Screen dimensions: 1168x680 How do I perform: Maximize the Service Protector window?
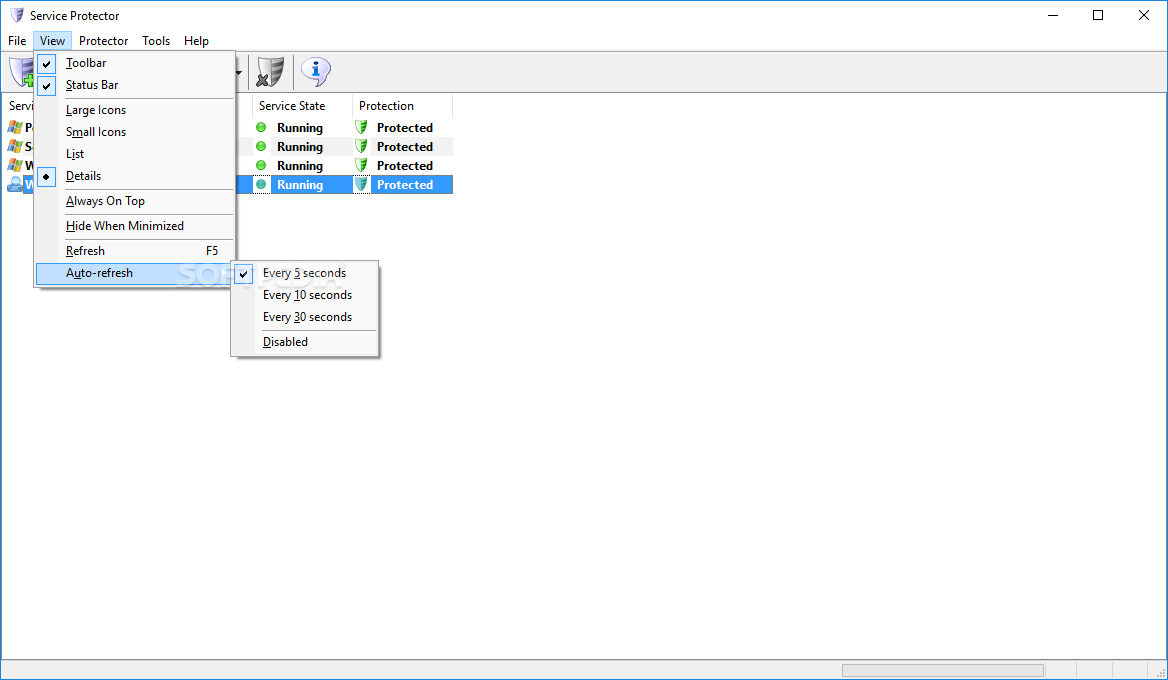click(1097, 16)
